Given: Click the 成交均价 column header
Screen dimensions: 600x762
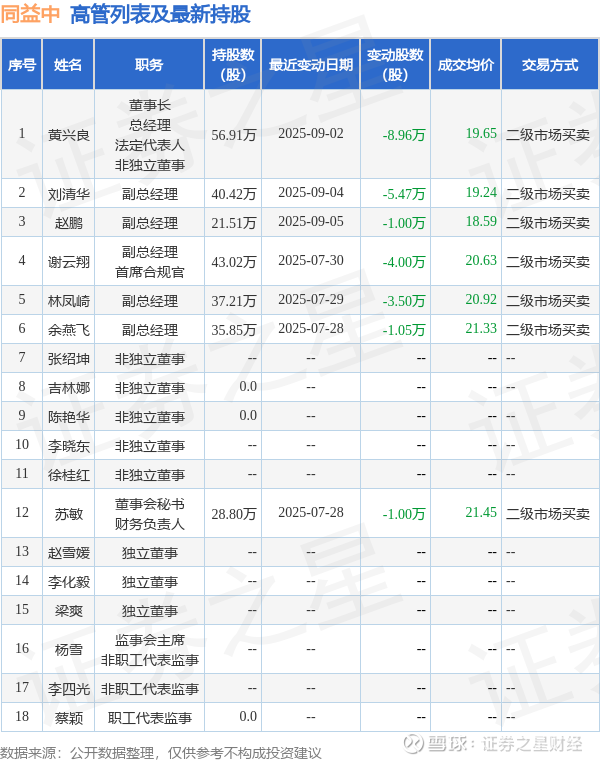Looking at the screenshot, I should [x=465, y=65].
